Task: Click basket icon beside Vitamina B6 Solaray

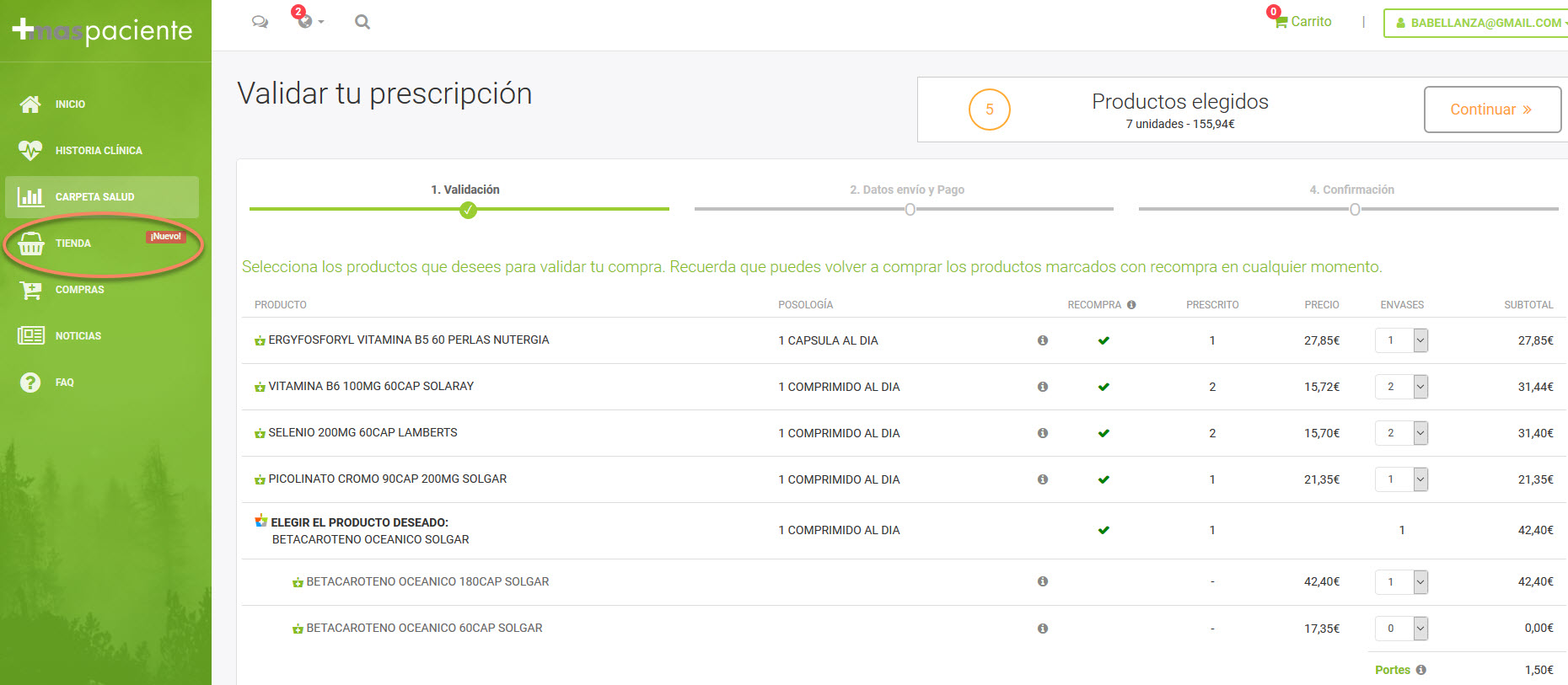Action: click(260, 387)
